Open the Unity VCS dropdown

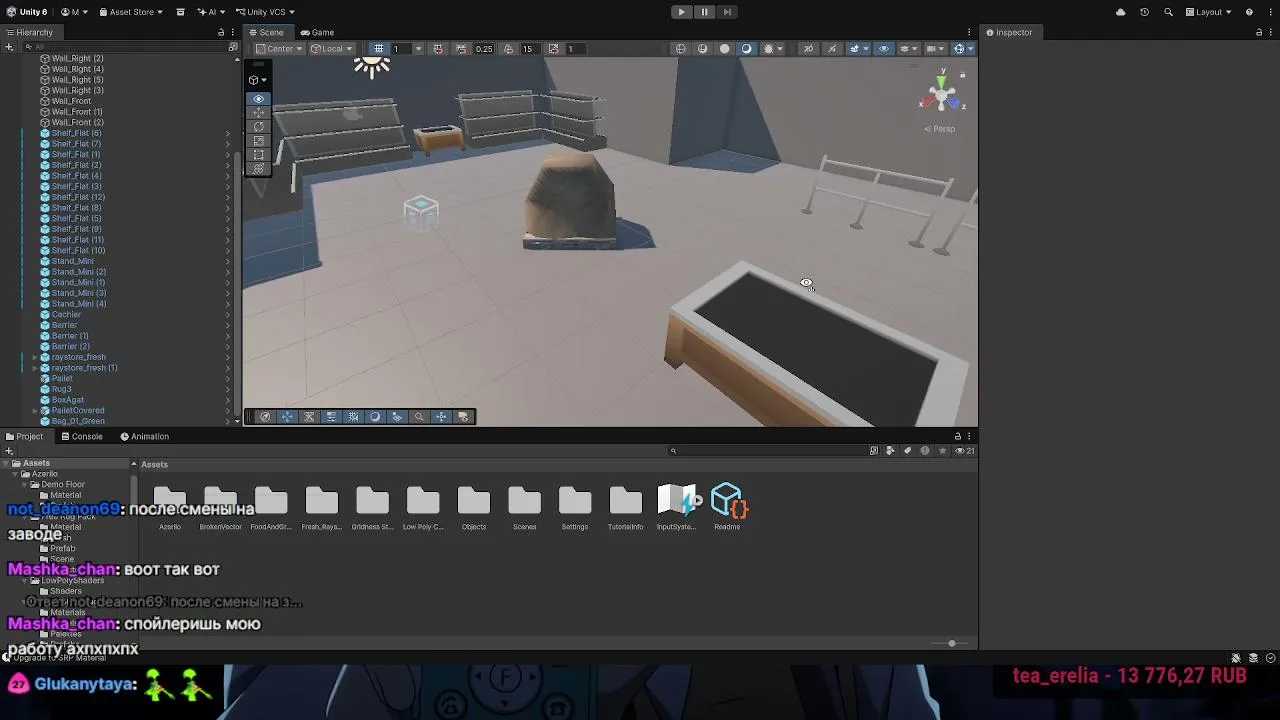coord(264,12)
